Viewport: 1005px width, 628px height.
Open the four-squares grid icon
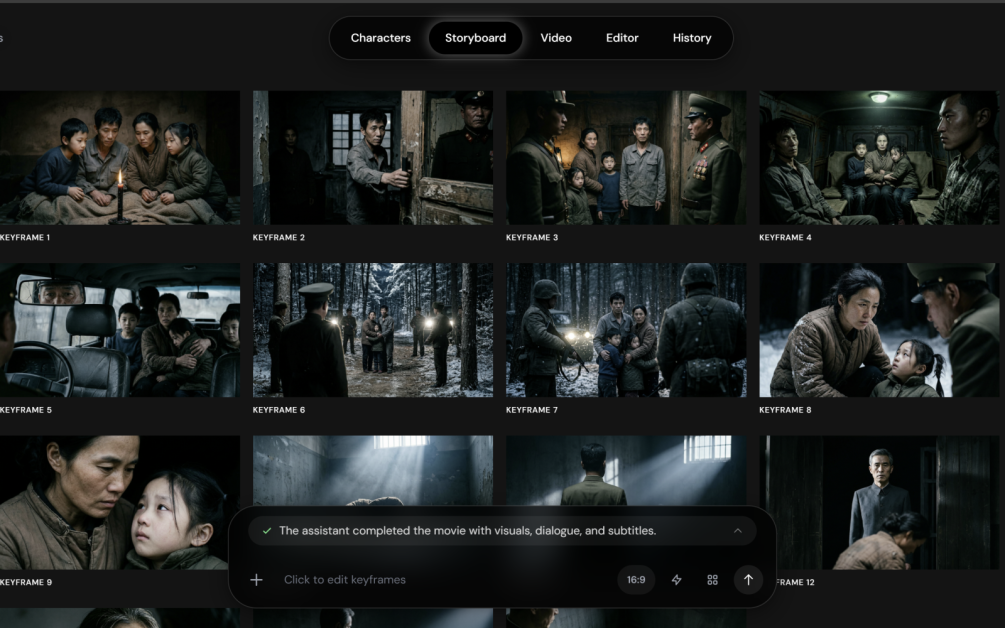pyautogui.click(x=712, y=580)
